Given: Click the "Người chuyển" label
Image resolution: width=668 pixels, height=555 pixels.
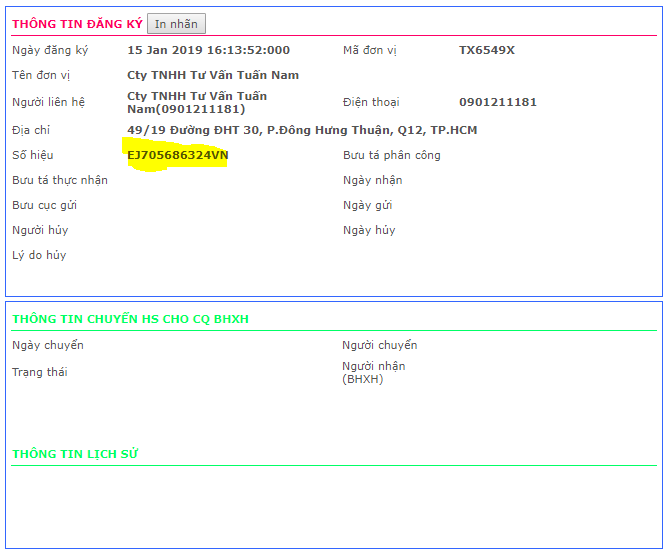Looking at the screenshot, I should tap(380, 345).
